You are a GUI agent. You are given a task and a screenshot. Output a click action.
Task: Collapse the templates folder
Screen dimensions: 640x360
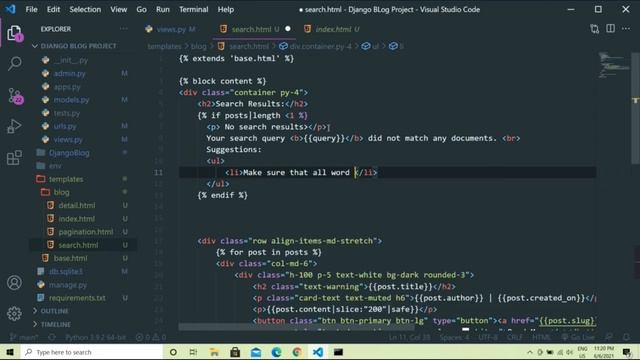pyautogui.click(x=66, y=179)
